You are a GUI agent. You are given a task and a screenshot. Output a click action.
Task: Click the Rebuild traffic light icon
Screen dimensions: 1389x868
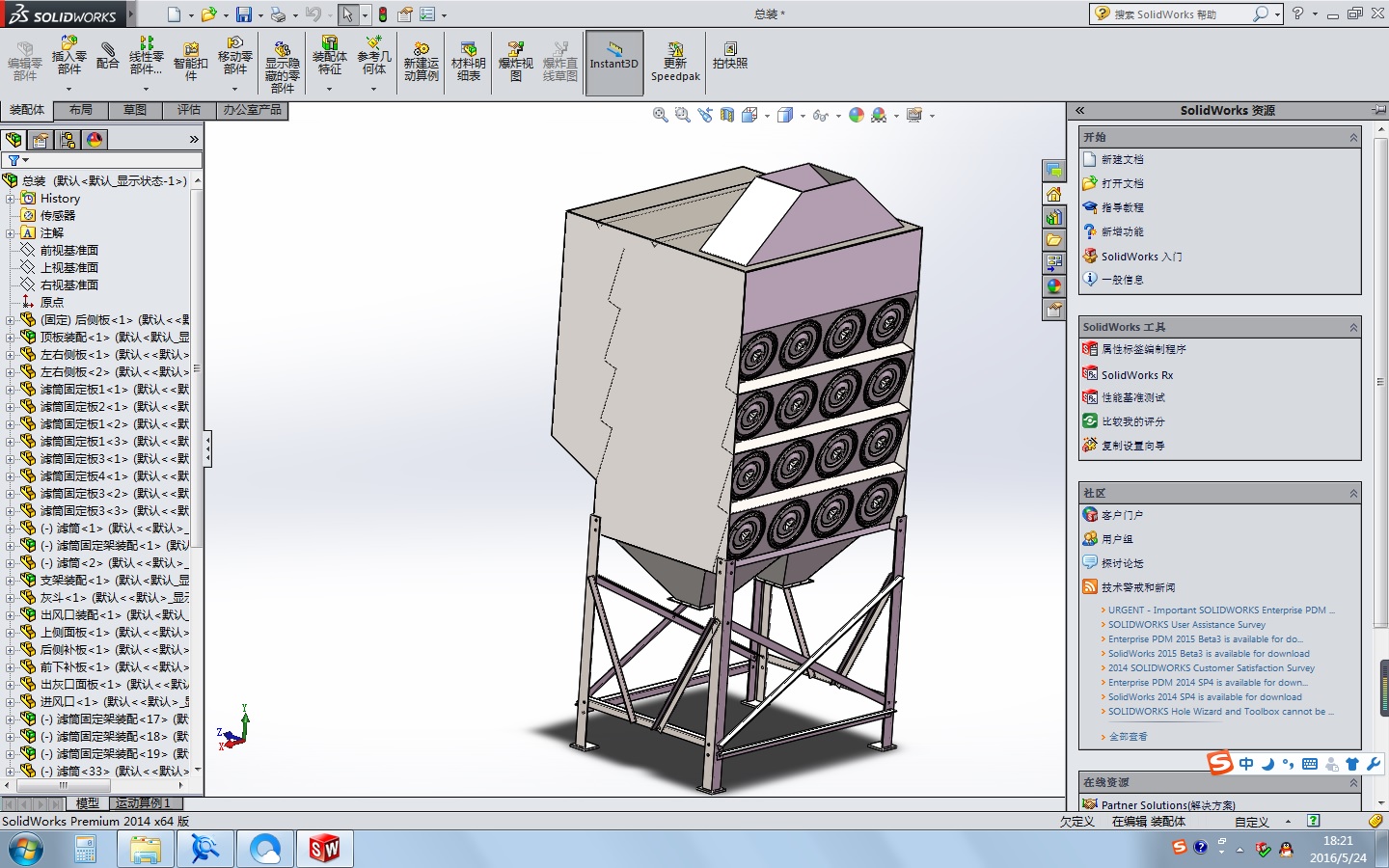click(383, 14)
